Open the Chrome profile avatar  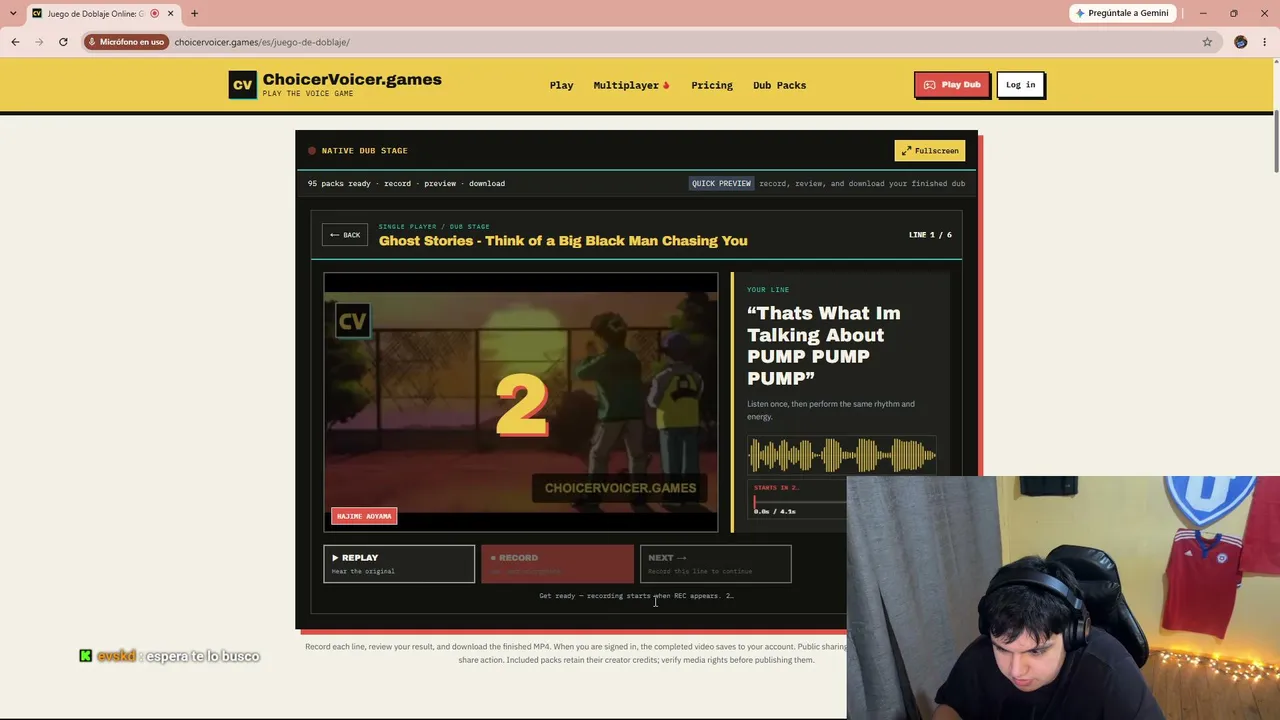(1241, 42)
